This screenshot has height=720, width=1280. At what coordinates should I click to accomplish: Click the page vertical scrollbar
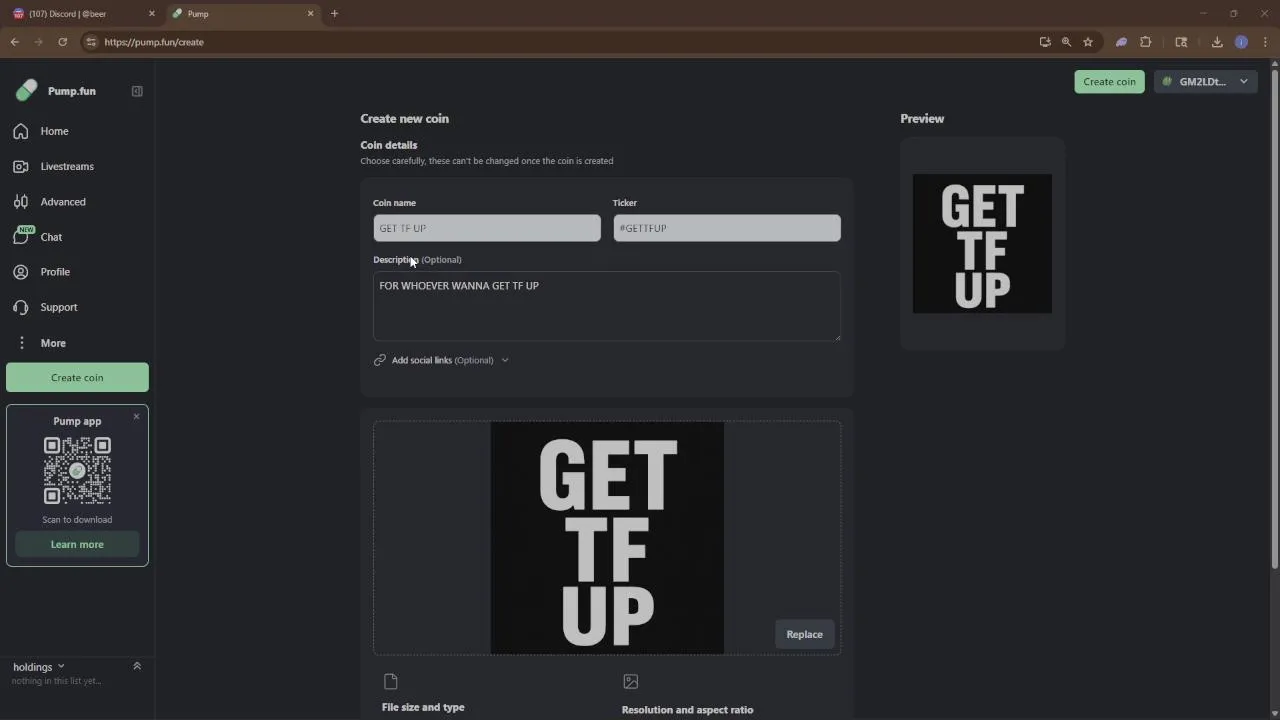click(1274, 320)
